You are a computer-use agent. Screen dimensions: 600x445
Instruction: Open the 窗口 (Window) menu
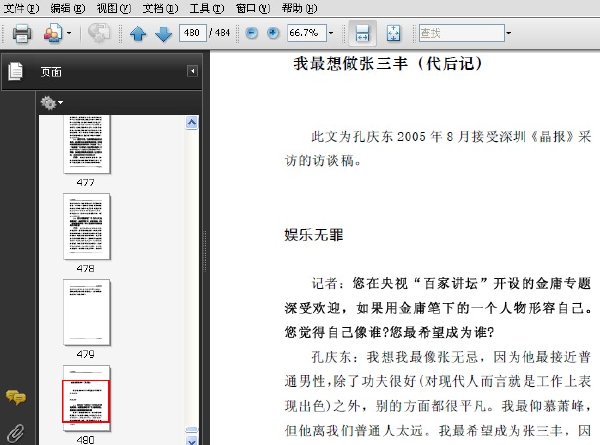pos(253,8)
